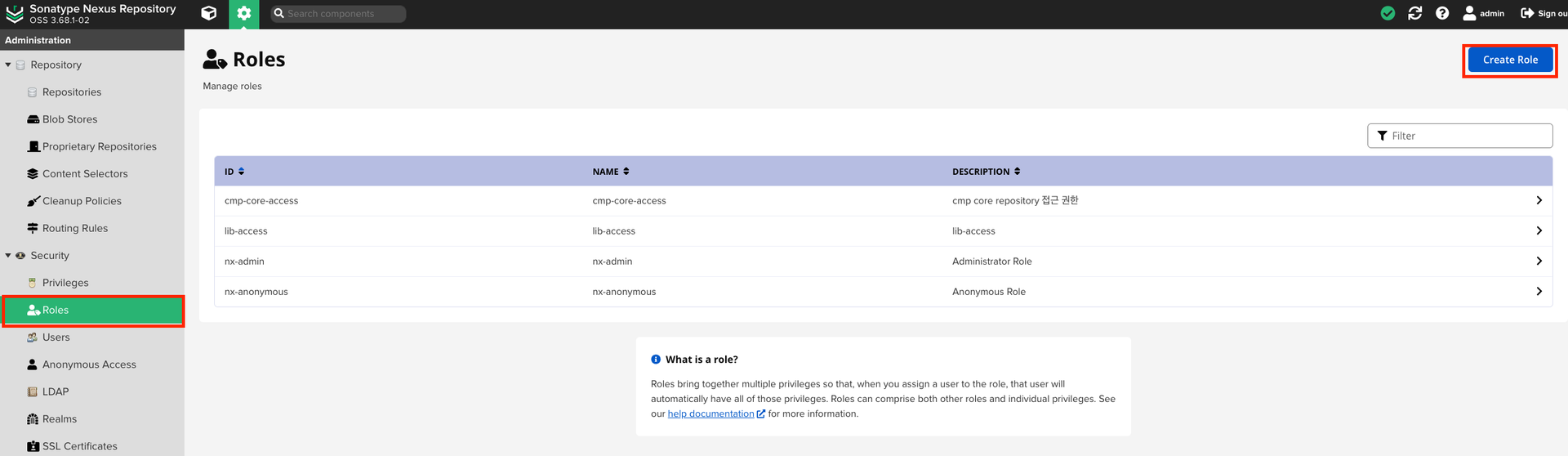The image size is (1568, 456).
Task: Open Routing Rules label
Action: pos(75,228)
